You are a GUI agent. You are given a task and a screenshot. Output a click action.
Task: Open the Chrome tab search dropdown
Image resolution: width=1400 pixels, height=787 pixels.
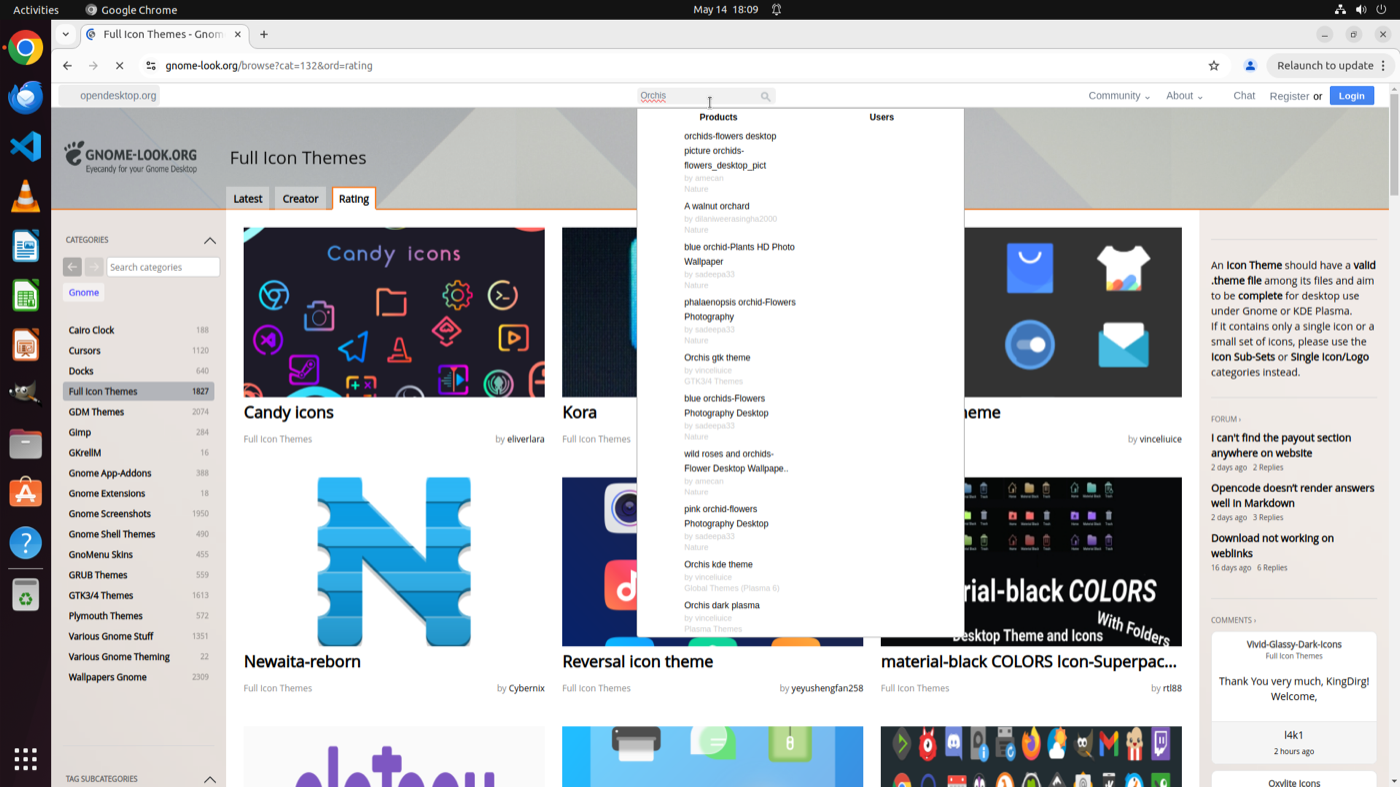pos(66,34)
